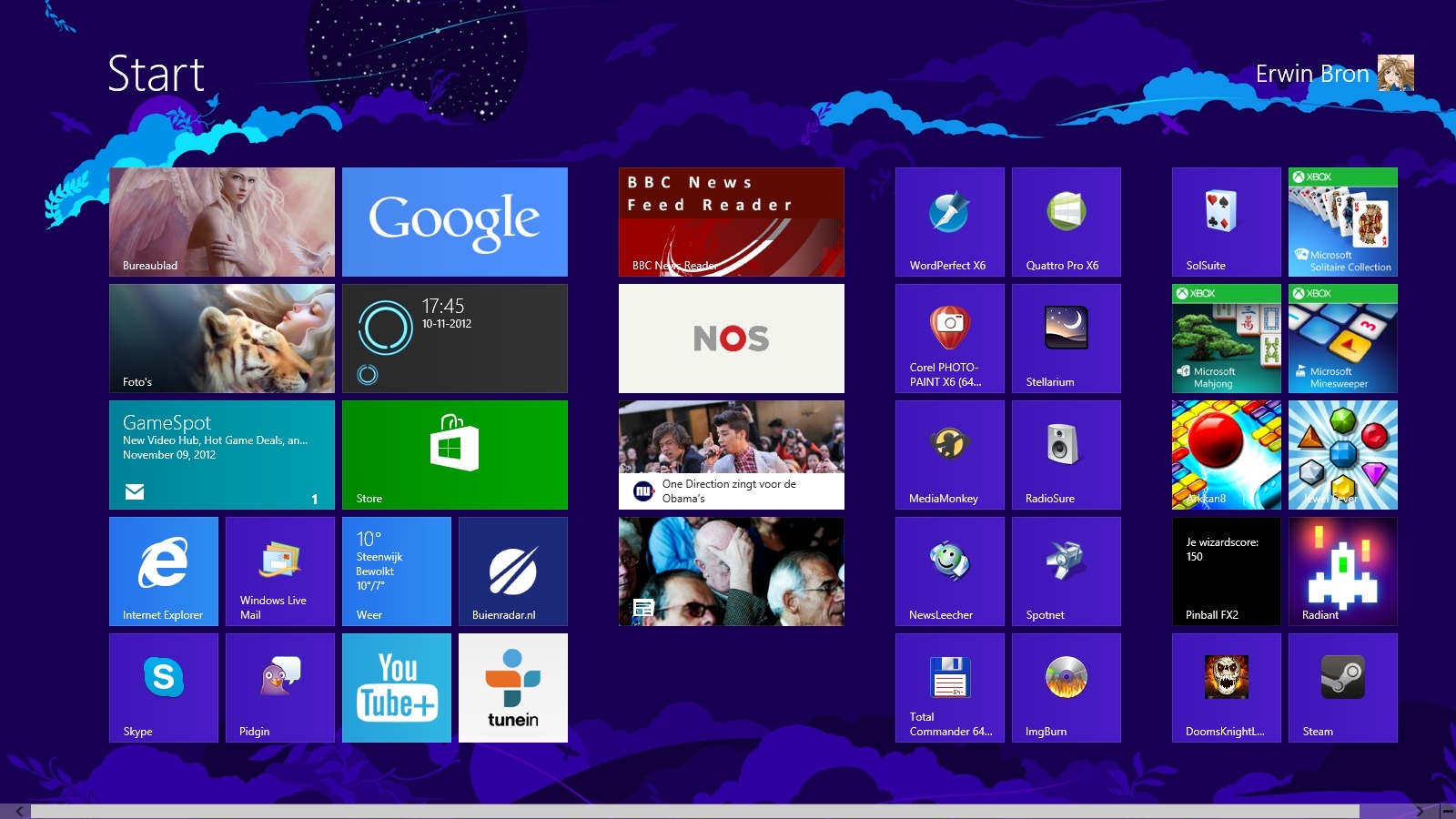This screenshot has width=1456, height=819.
Task: Launch RadioSure
Action: pyautogui.click(x=1067, y=455)
